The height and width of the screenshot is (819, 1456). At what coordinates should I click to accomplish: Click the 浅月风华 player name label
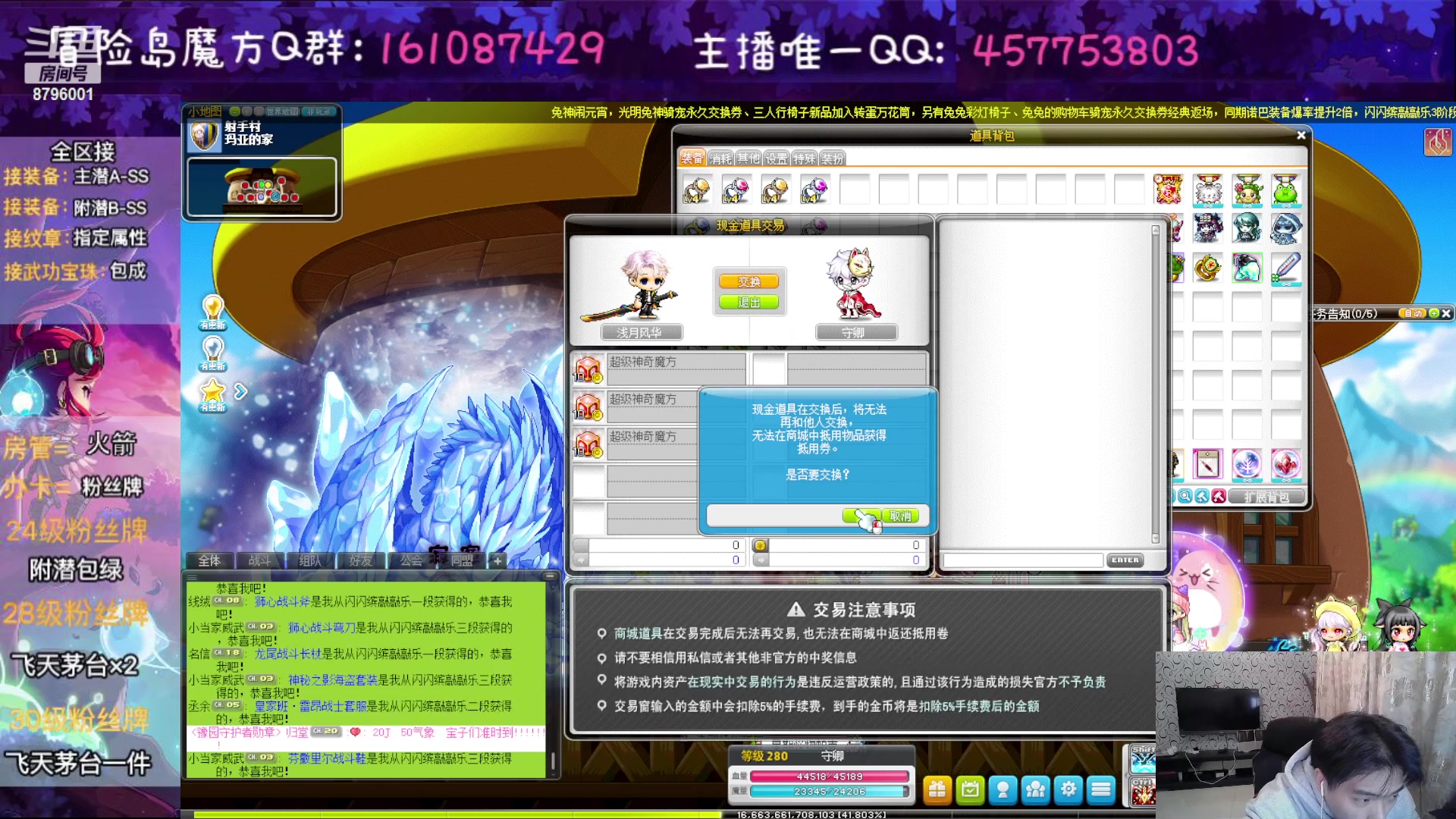pyautogui.click(x=640, y=332)
